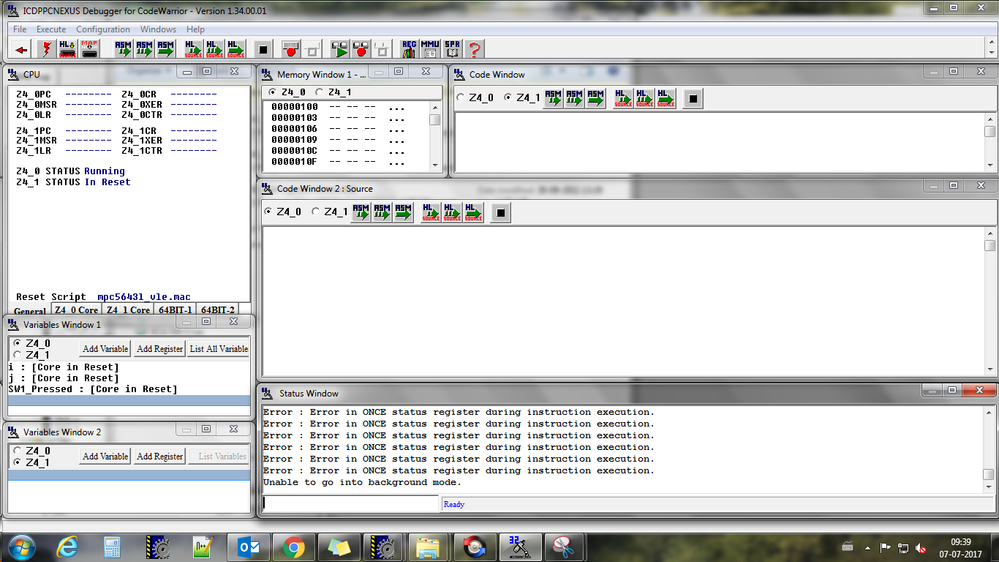Click Memory Window 1 scrollbar down arrow
The width and height of the screenshot is (999, 562).
click(x=435, y=165)
